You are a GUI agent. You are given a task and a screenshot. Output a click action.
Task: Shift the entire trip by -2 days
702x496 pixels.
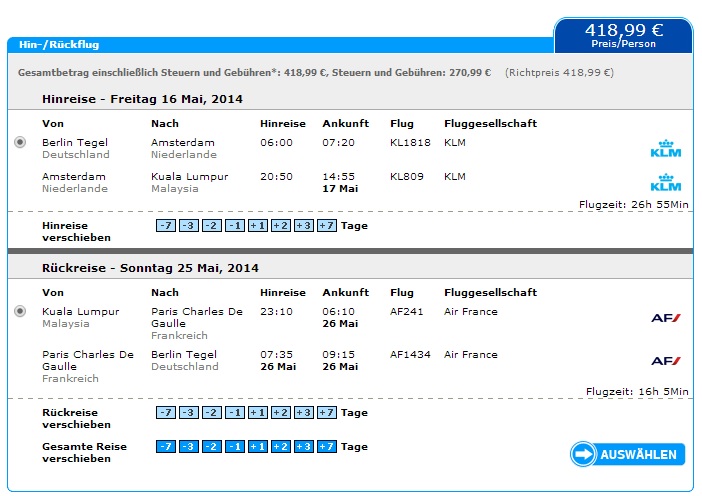tap(212, 446)
